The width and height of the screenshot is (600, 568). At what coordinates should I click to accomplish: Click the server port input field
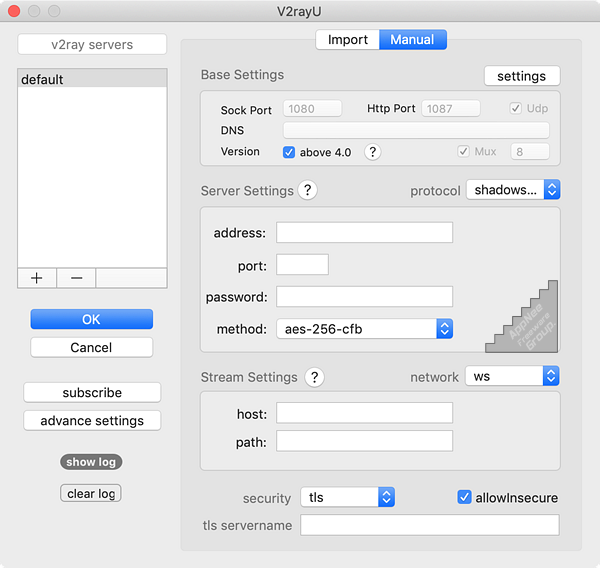point(302,264)
